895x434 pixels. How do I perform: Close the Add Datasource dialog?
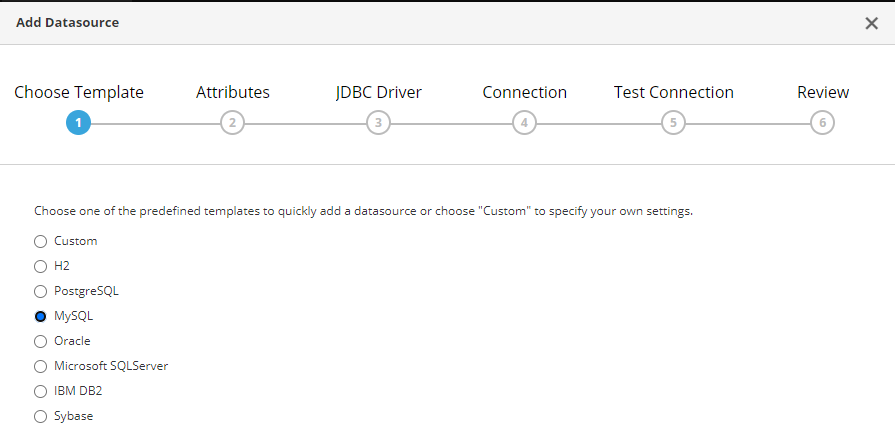pos(871,24)
